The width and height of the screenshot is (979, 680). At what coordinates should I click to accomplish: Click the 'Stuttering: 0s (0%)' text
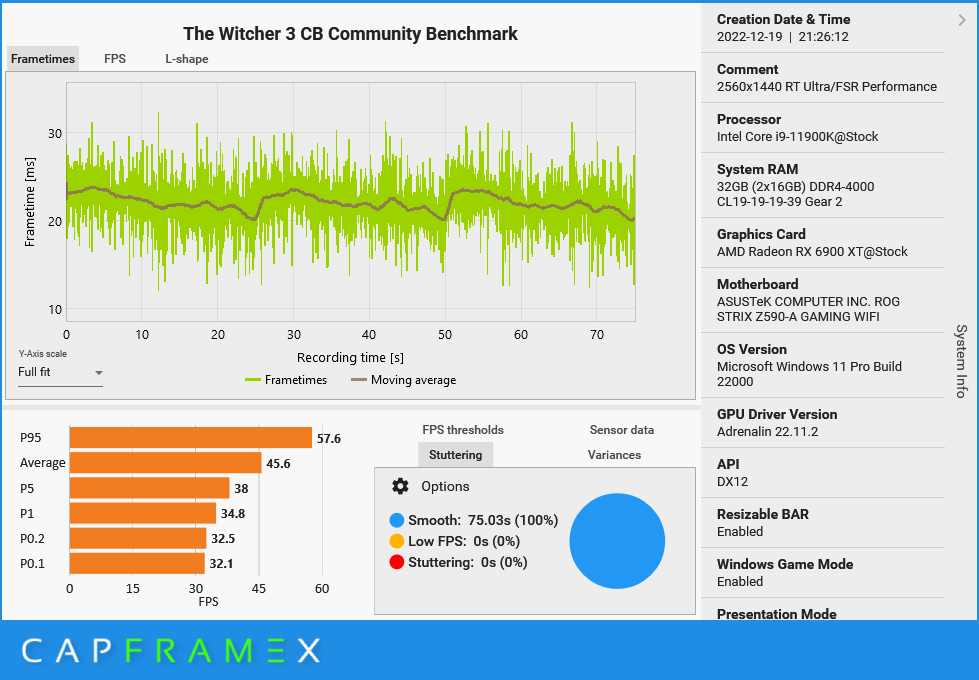468,562
